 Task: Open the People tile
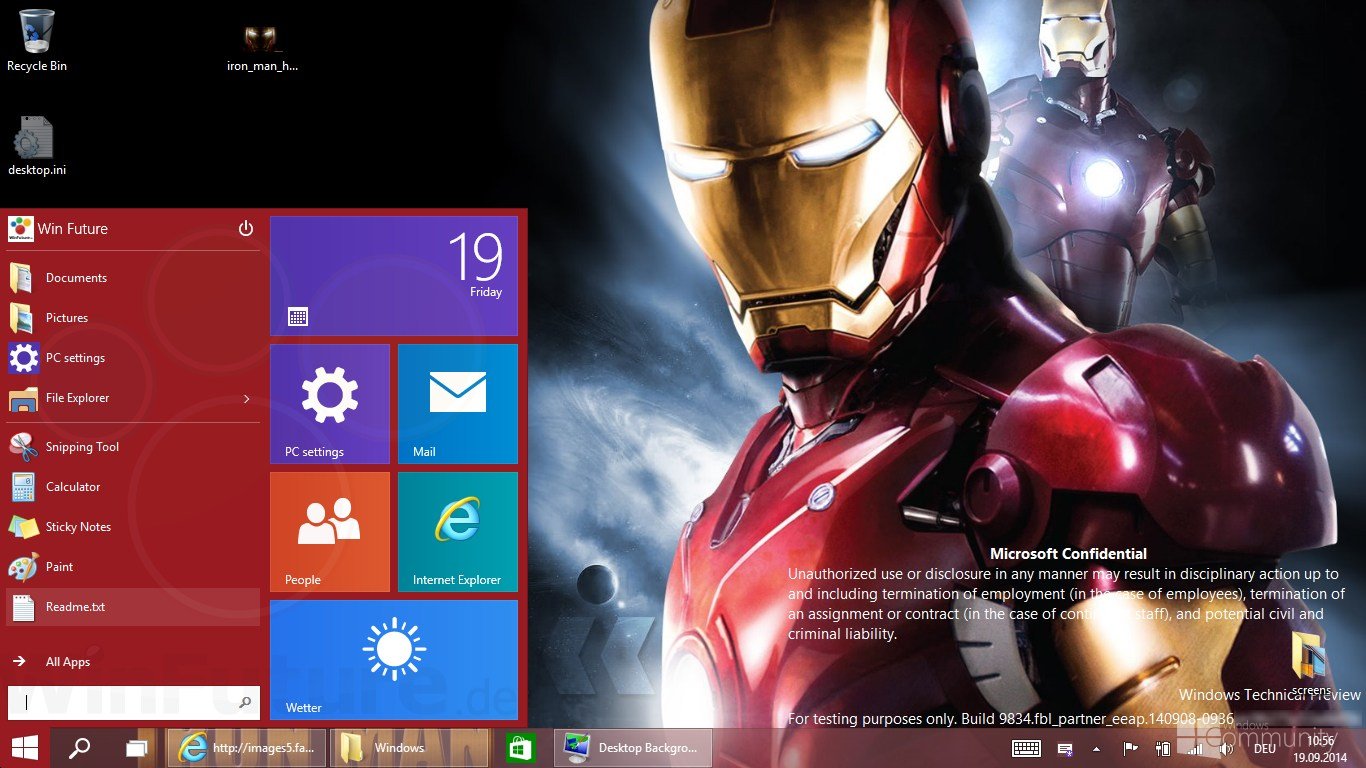(x=330, y=532)
